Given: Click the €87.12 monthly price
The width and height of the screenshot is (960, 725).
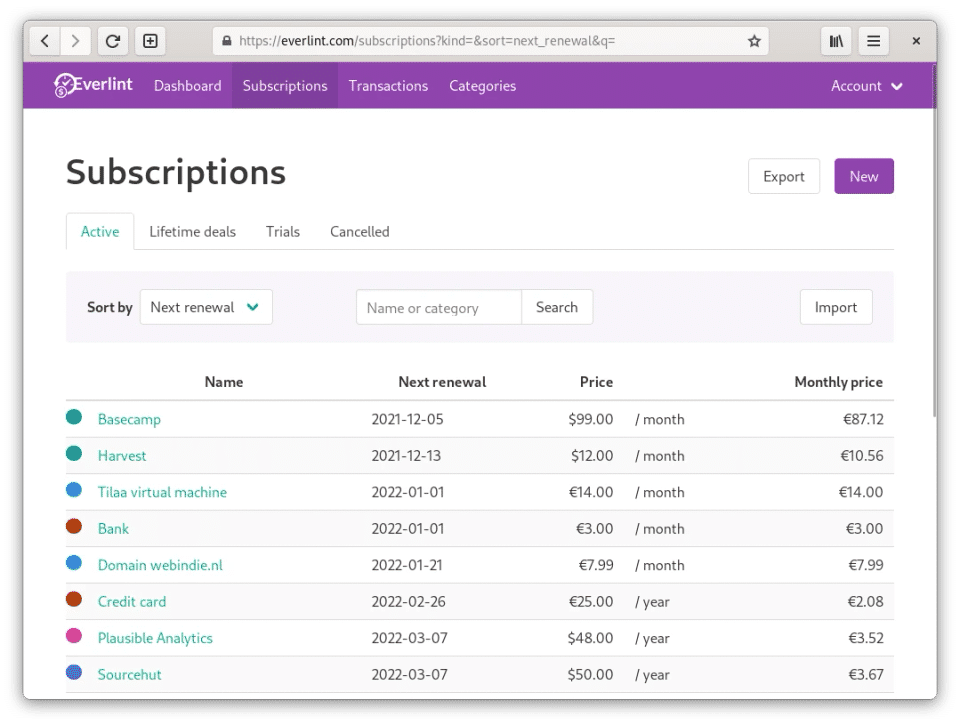Looking at the screenshot, I should (x=863, y=419).
